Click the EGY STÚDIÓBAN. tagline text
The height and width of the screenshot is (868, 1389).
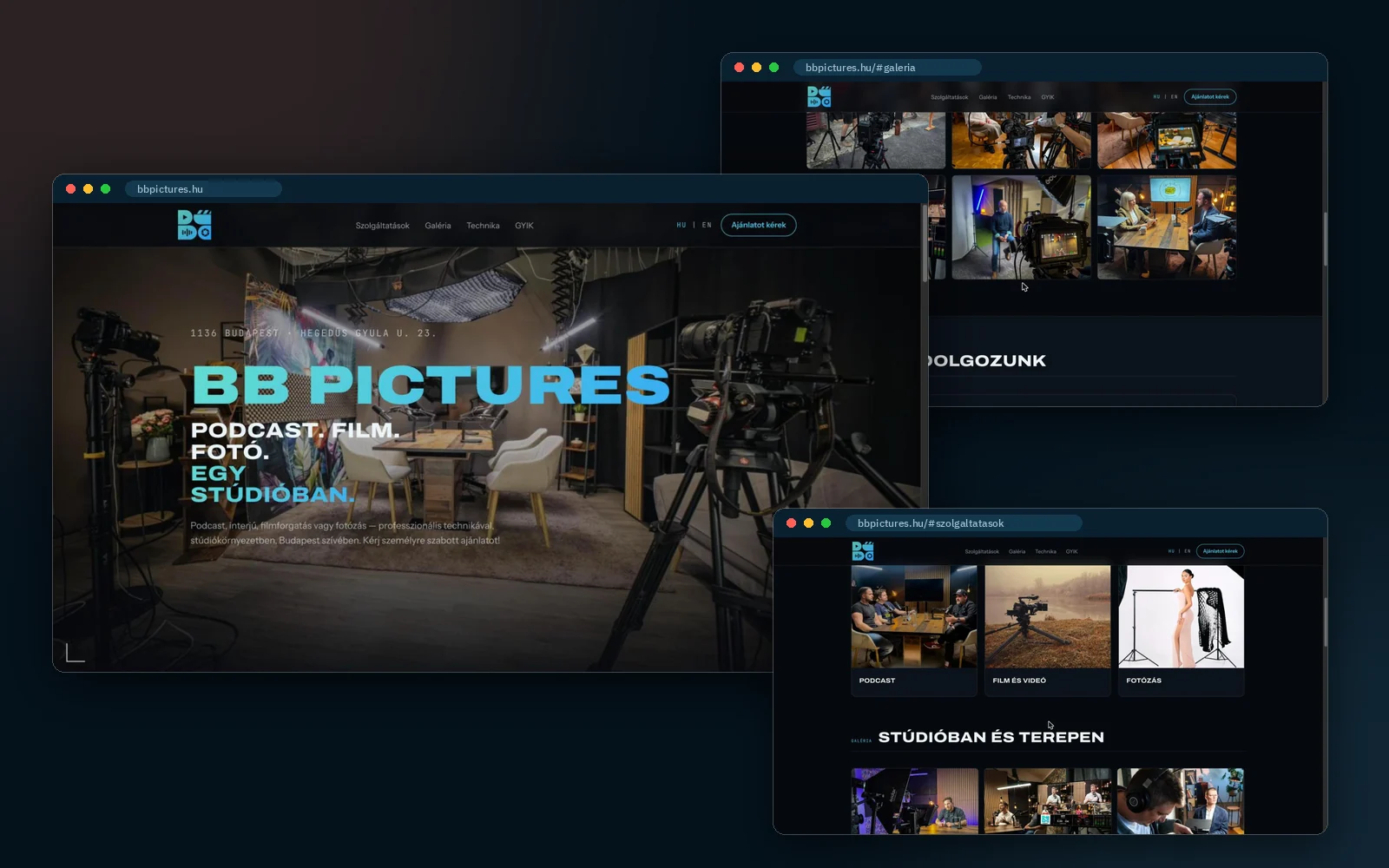(273, 484)
